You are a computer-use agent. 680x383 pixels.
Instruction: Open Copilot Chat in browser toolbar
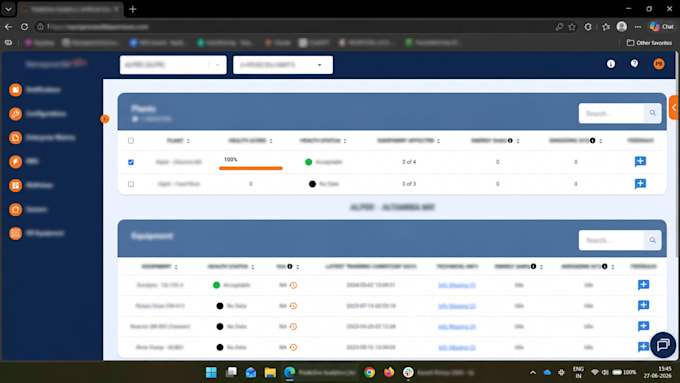coord(661,26)
